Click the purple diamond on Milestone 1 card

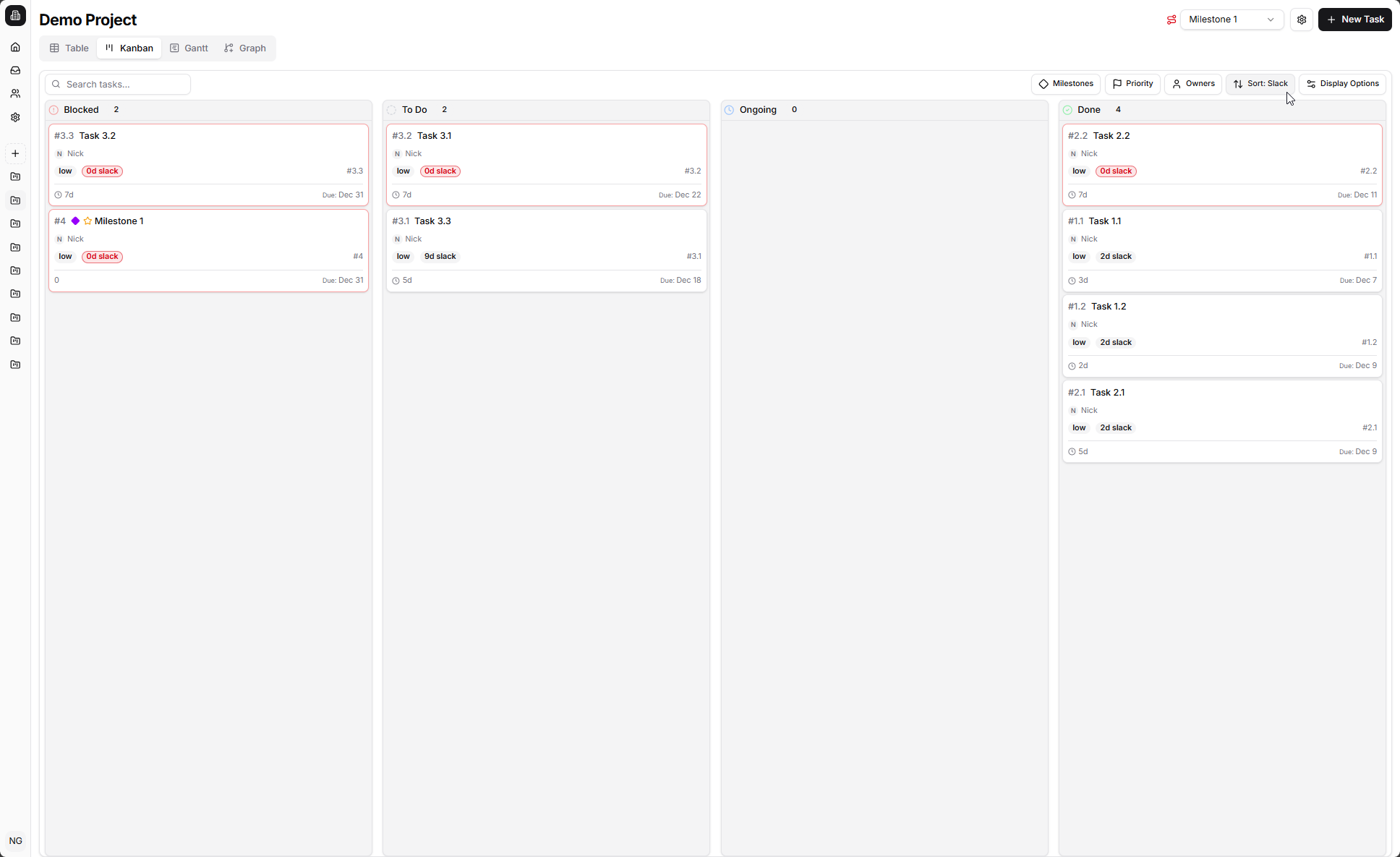point(75,221)
